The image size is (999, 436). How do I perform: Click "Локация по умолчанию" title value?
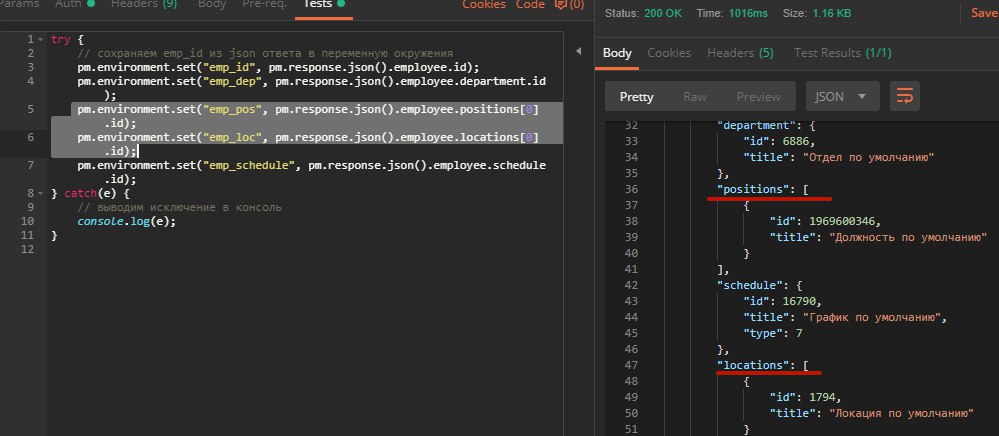[902, 413]
